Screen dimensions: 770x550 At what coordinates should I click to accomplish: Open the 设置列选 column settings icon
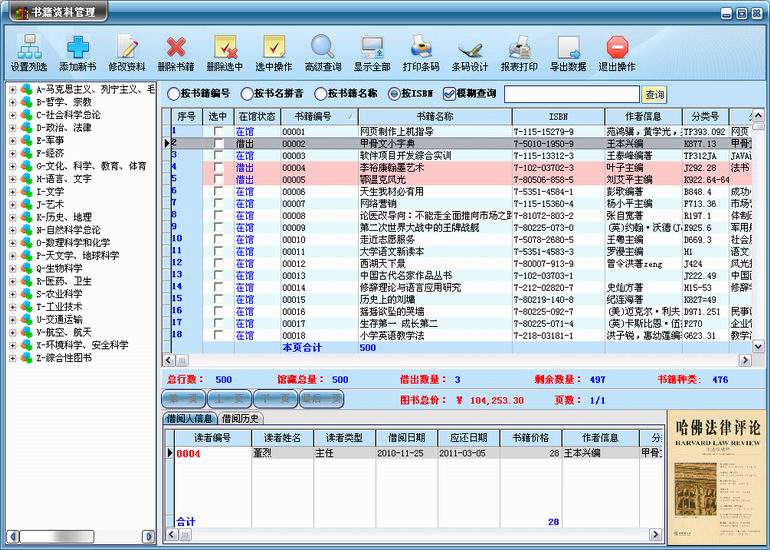point(29,47)
